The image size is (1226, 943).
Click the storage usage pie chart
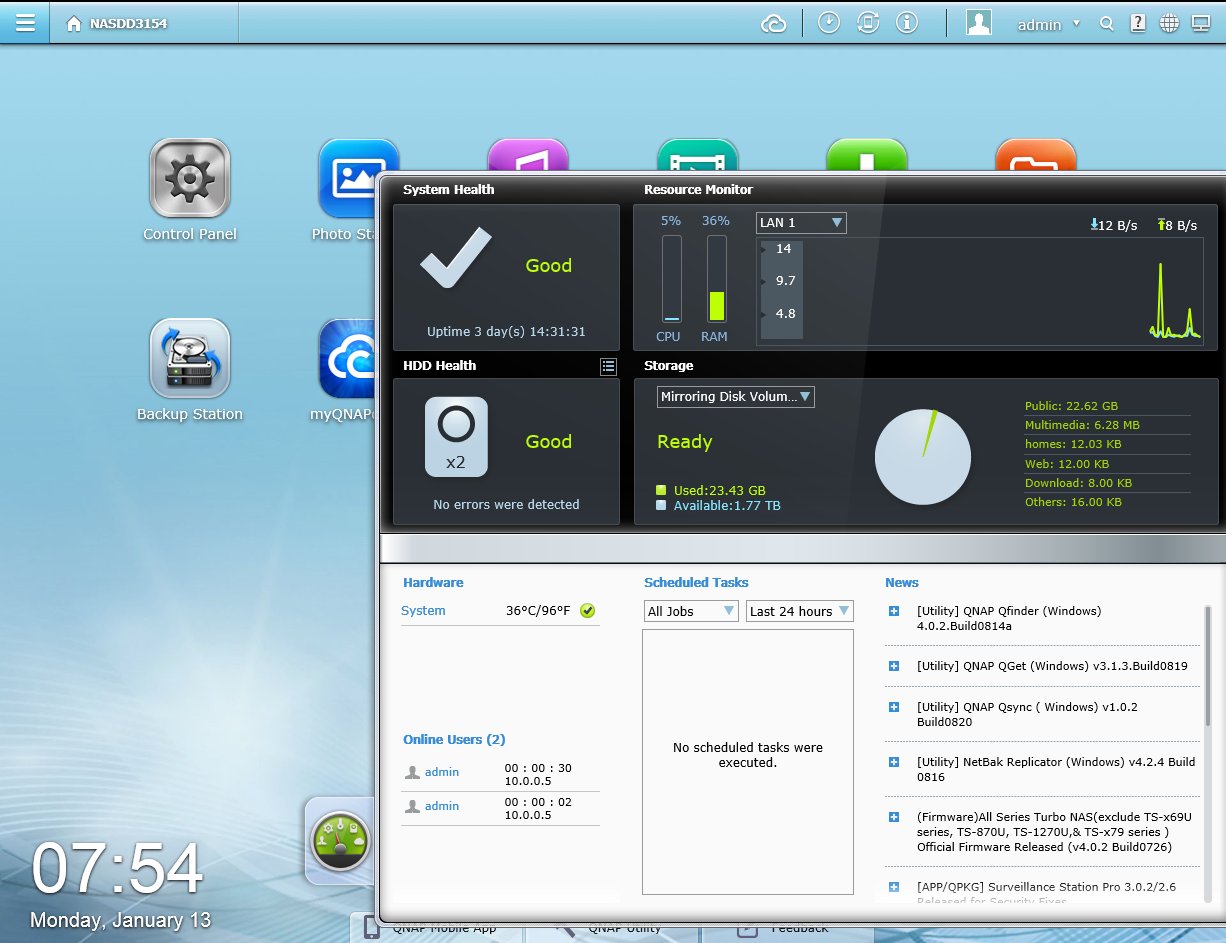click(x=923, y=457)
